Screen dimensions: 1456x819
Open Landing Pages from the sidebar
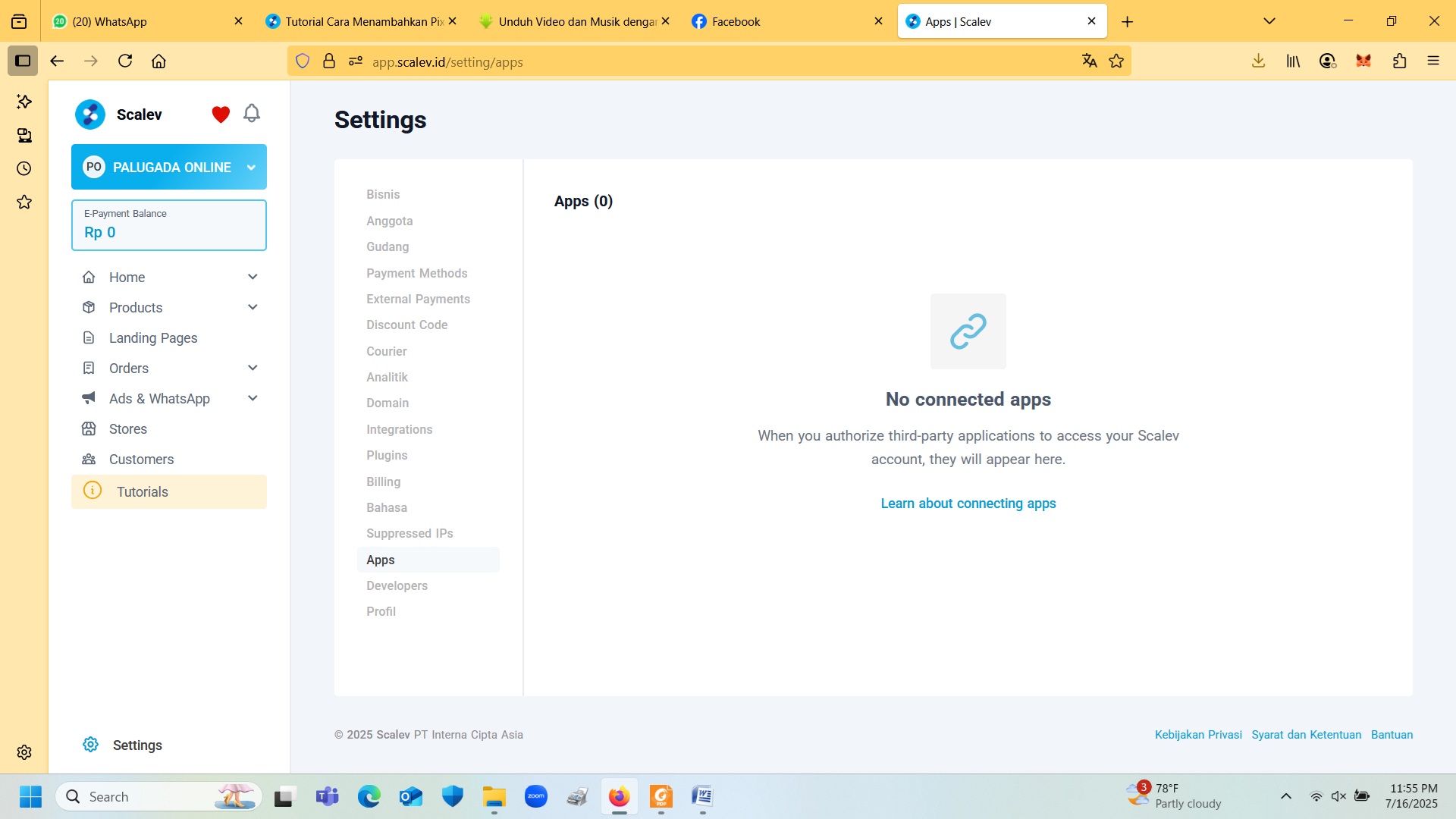[153, 337]
